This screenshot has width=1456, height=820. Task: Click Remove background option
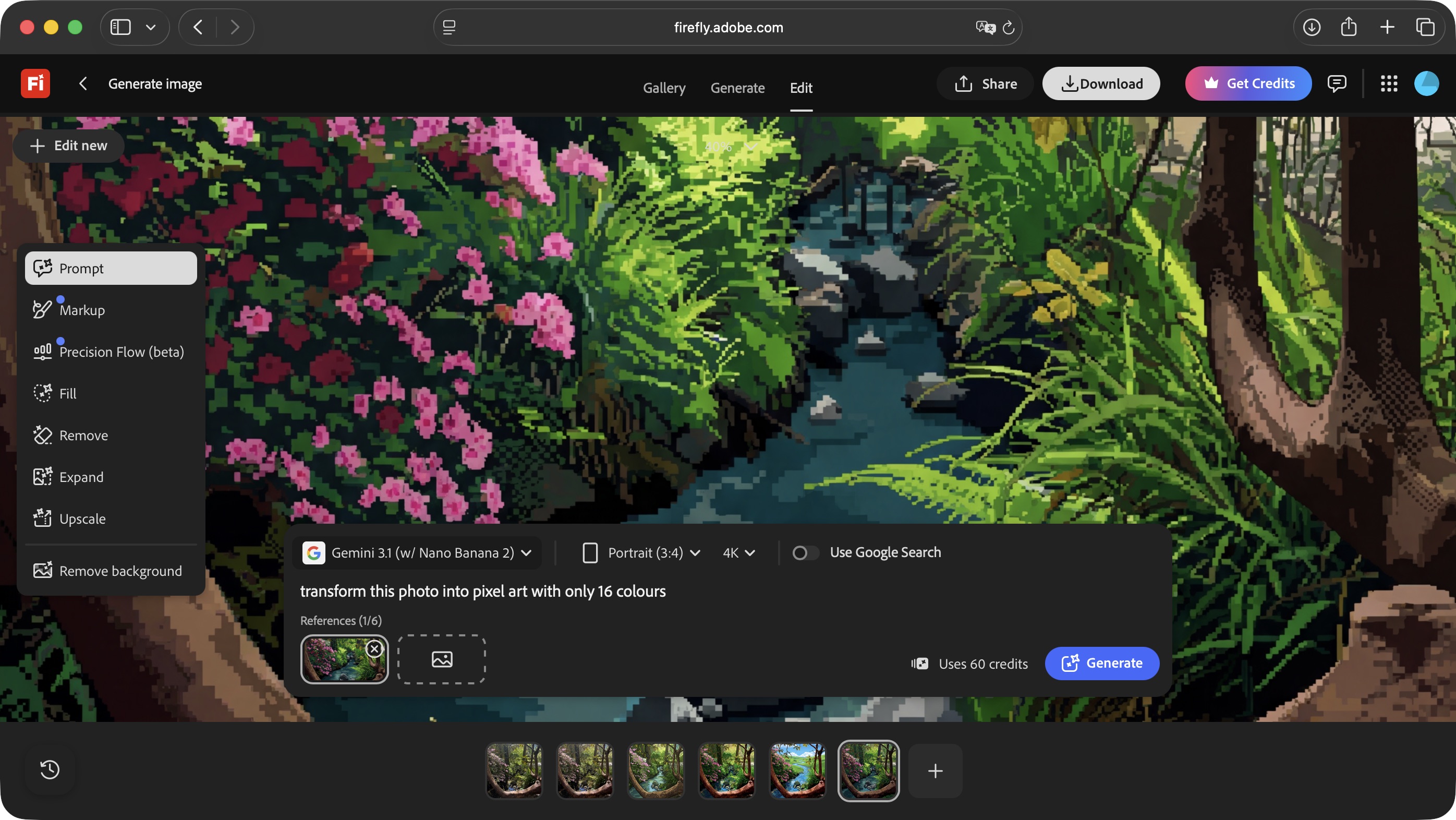pyautogui.click(x=111, y=571)
